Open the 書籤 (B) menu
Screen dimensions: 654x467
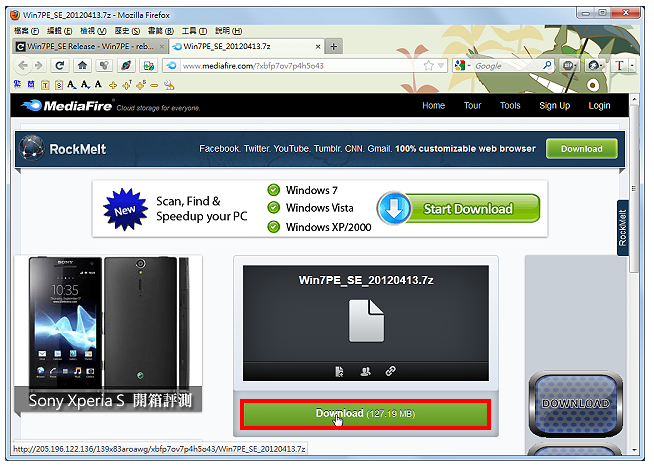[x=161, y=31]
